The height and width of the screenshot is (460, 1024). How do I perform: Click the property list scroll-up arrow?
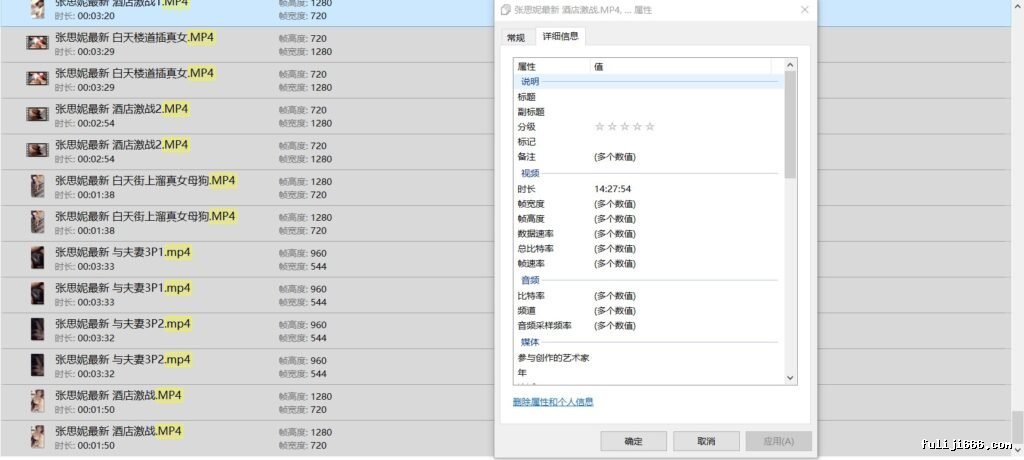click(790, 65)
